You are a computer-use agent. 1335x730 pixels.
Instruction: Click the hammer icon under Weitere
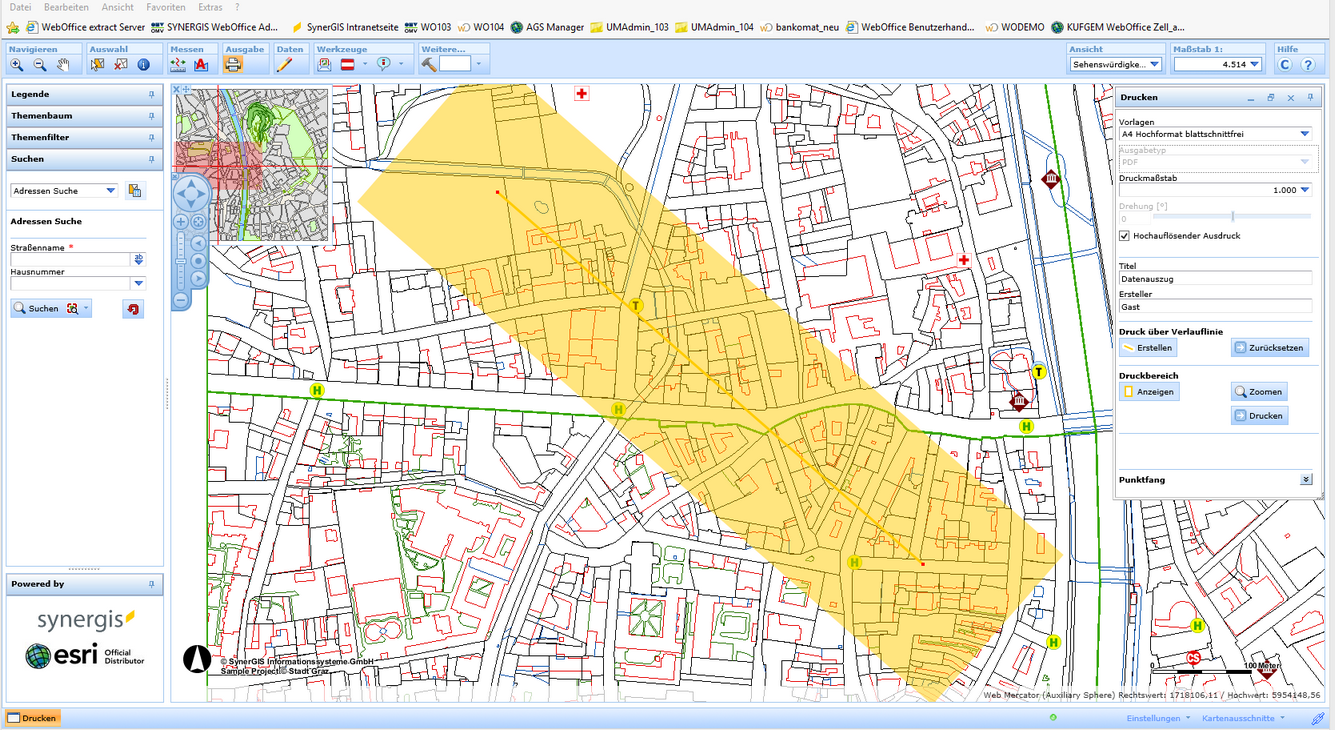tap(429, 64)
